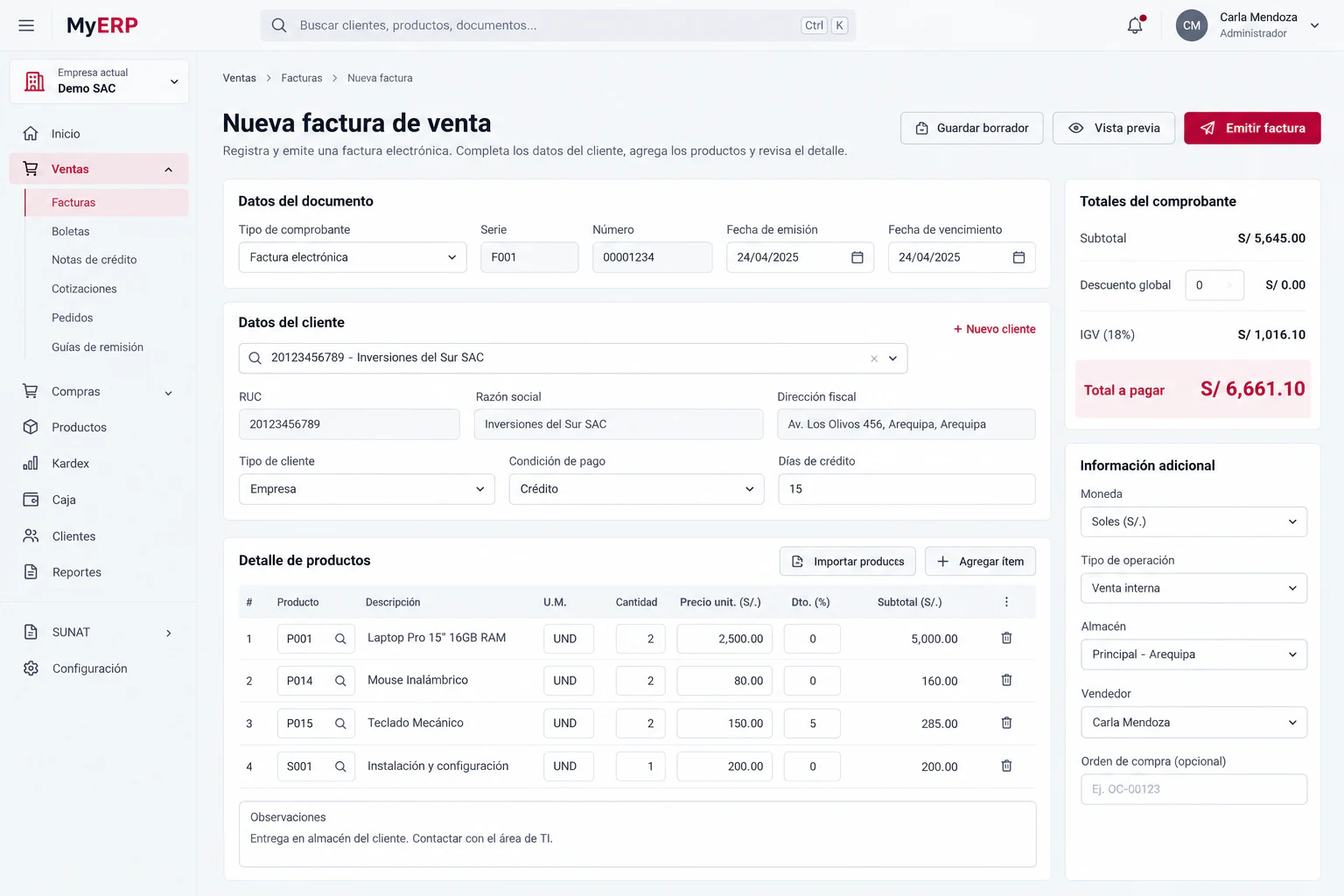1344x896 pixels.
Task: Click the Emitir factura button
Action: tap(1252, 128)
